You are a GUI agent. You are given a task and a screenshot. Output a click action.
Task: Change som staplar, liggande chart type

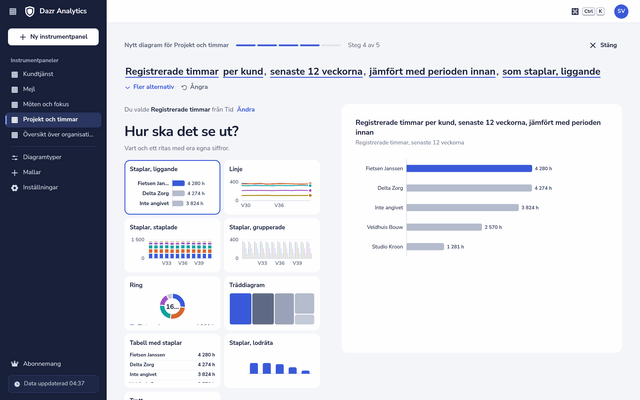[x=551, y=72]
